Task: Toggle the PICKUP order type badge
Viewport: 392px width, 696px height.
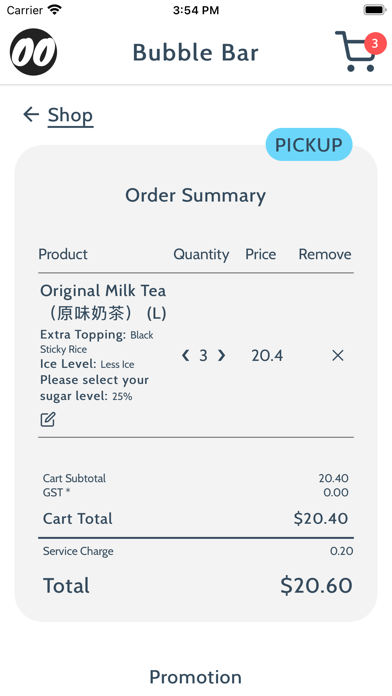Action: (x=309, y=145)
